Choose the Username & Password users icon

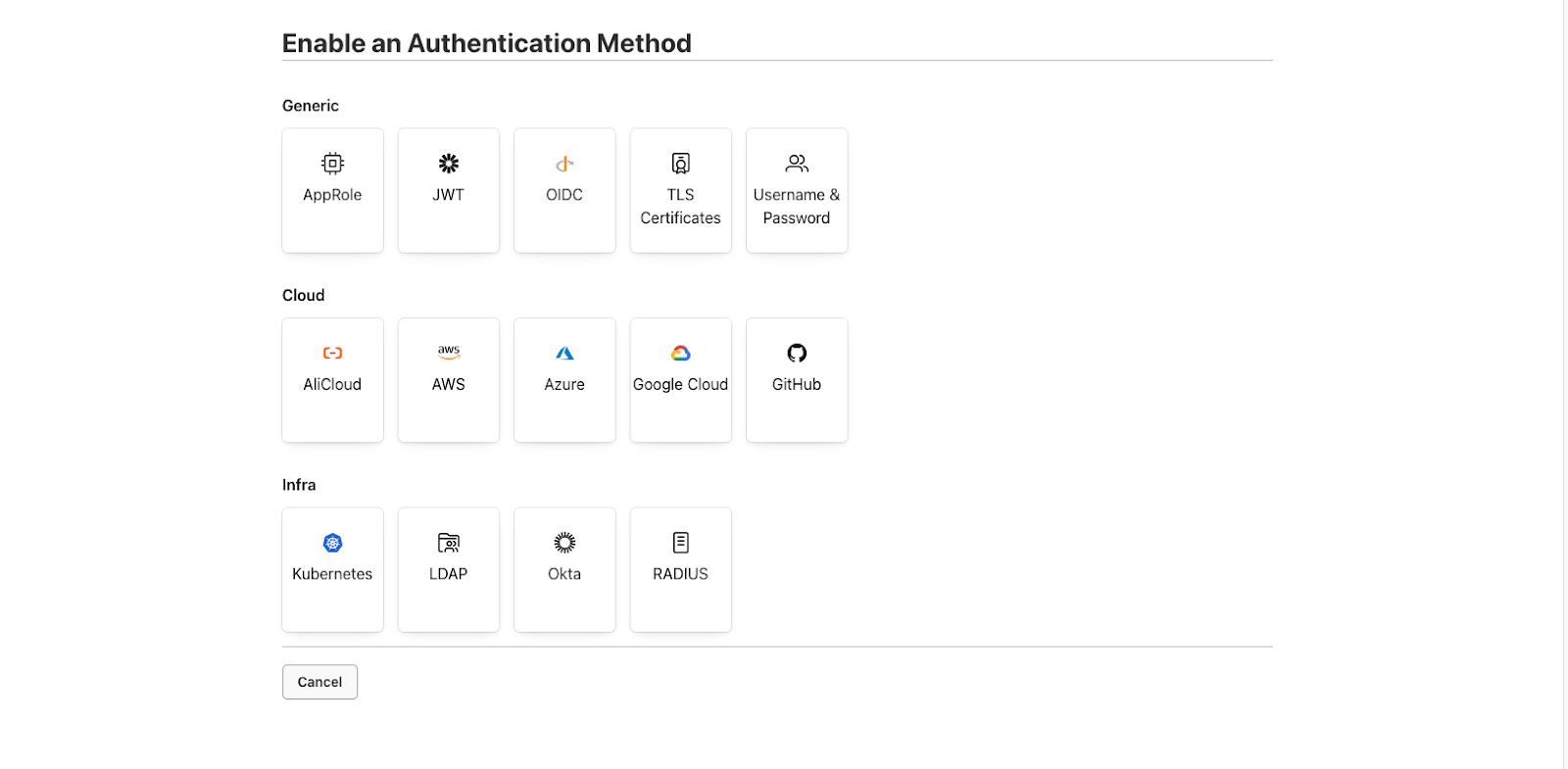click(x=797, y=164)
